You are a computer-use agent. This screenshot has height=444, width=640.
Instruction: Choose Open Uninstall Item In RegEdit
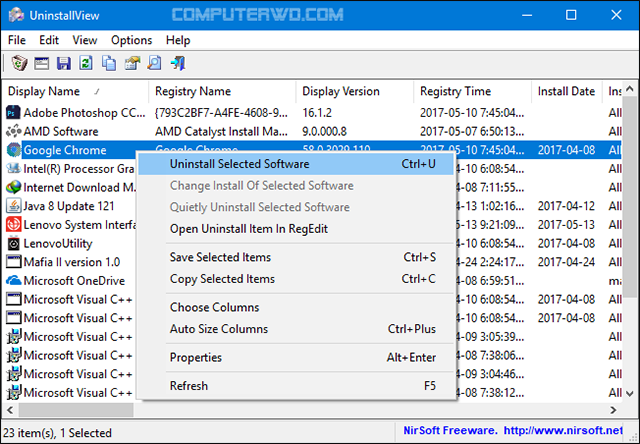coord(296,229)
